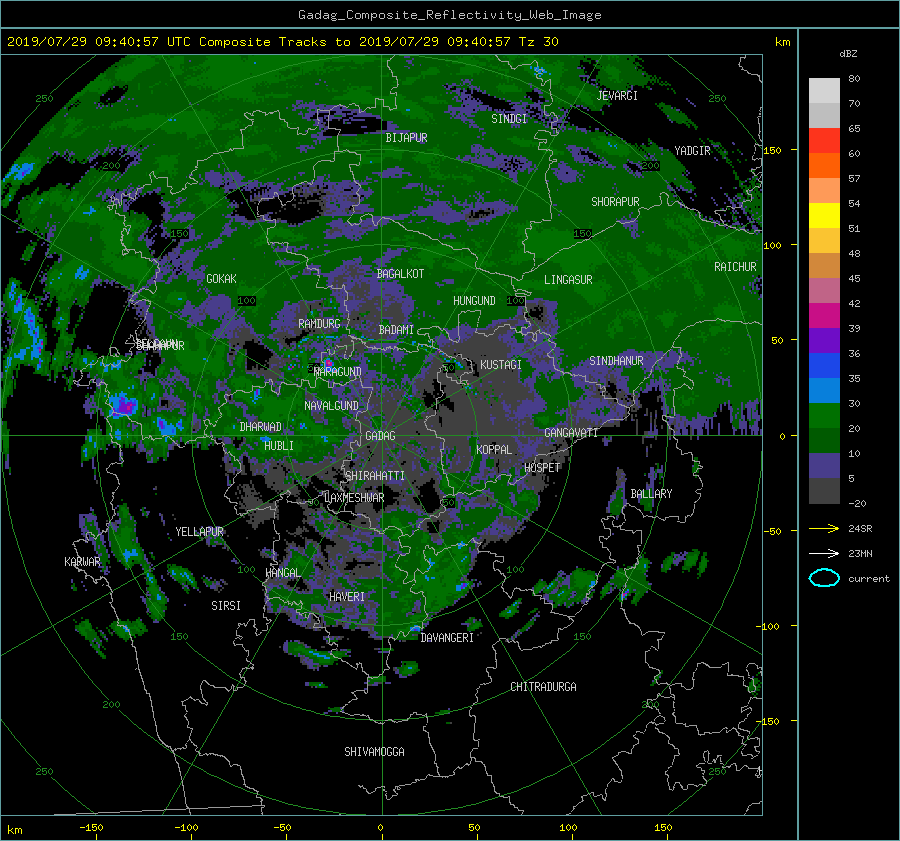Select the grey 70-80 dBZ color swatch
The height and width of the screenshot is (841, 900).
click(x=824, y=91)
